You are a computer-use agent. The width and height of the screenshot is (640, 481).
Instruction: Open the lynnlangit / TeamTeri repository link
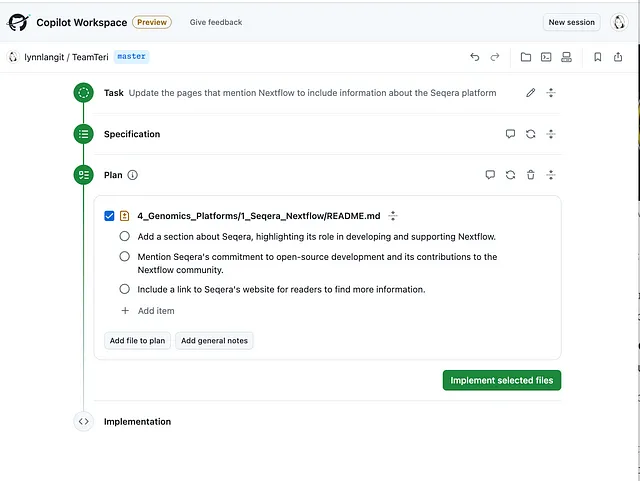tap(66, 57)
